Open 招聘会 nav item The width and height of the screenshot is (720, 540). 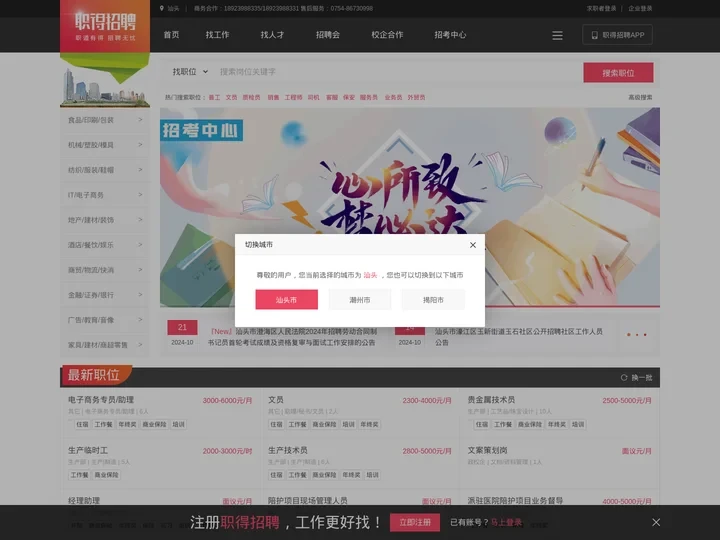pos(328,35)
